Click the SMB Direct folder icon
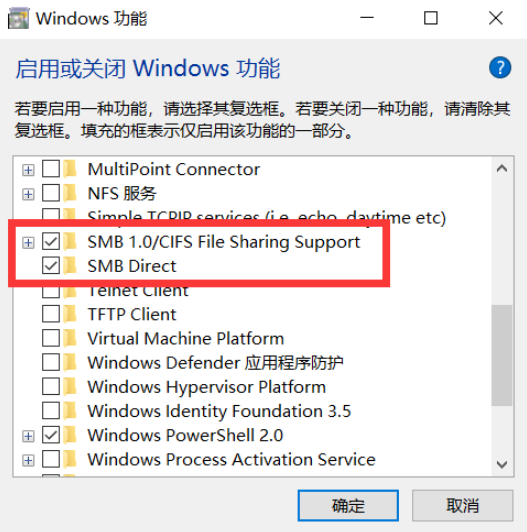This screenshot has width=527, height=532. click(70, 266)
